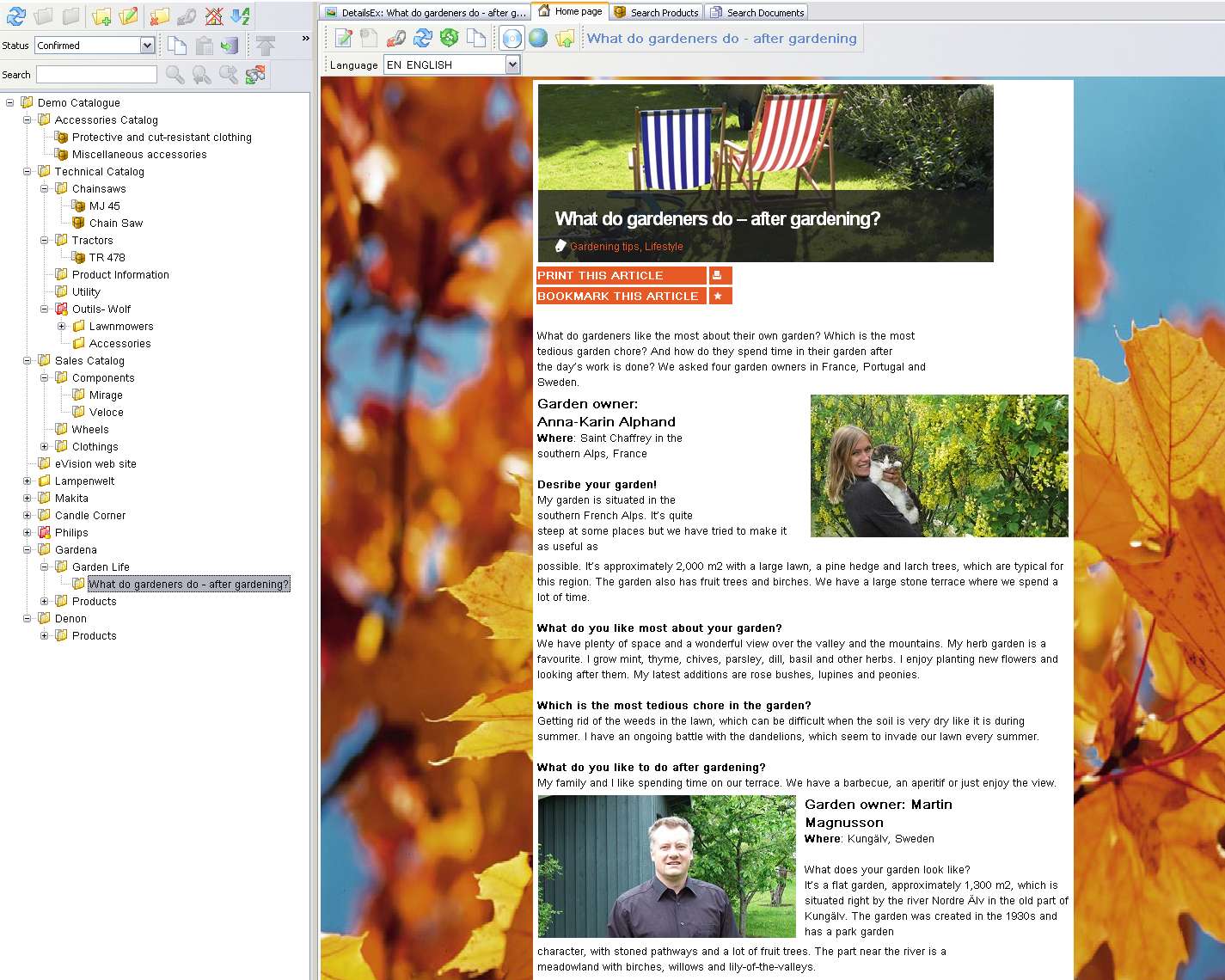Click the add new folder icon

[x=101, y=15]
